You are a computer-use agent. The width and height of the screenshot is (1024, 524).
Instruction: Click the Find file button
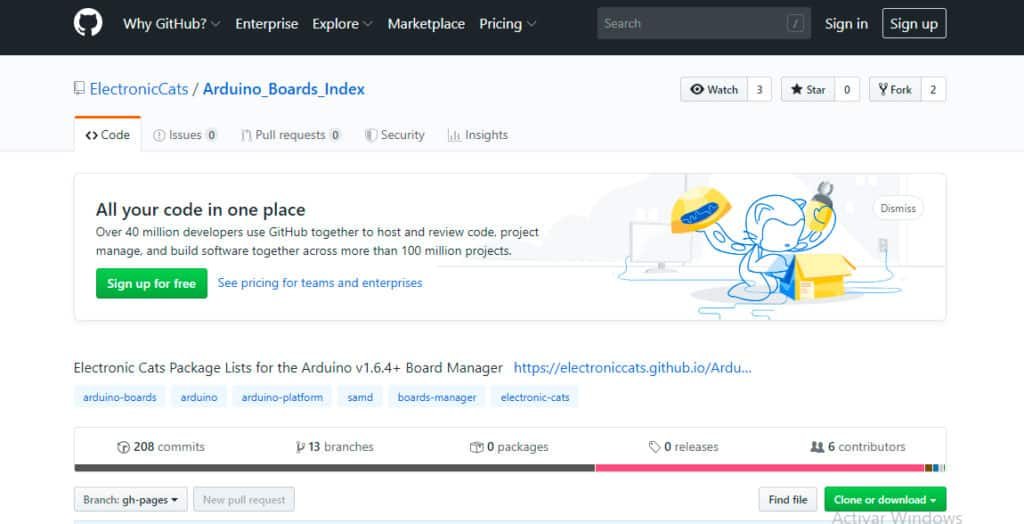tap(788, 500)
